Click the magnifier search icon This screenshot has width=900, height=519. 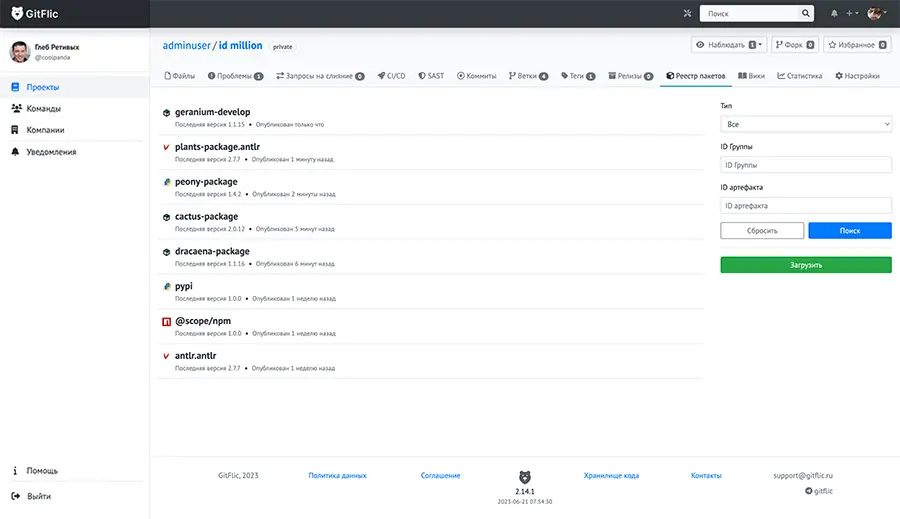tap(806, 13)
